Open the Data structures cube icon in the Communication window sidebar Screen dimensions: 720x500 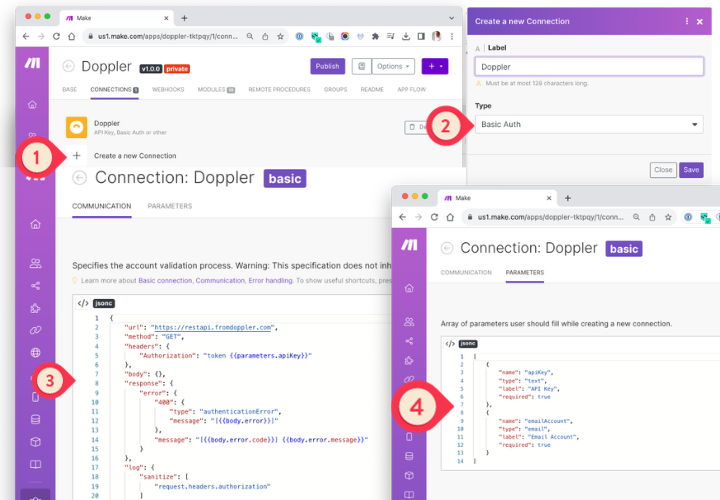35,442
